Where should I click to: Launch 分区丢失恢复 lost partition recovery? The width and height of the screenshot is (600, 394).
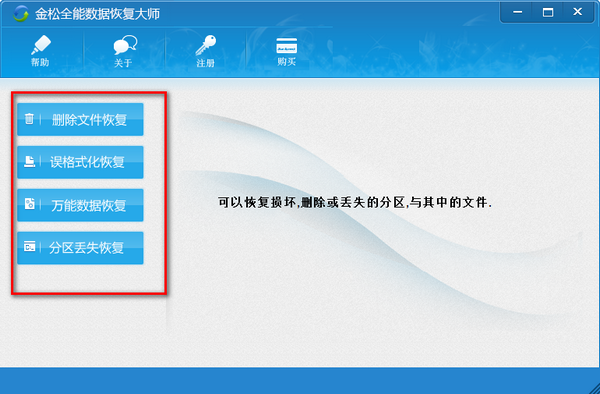pyautogui.click(x=80, y=248)
